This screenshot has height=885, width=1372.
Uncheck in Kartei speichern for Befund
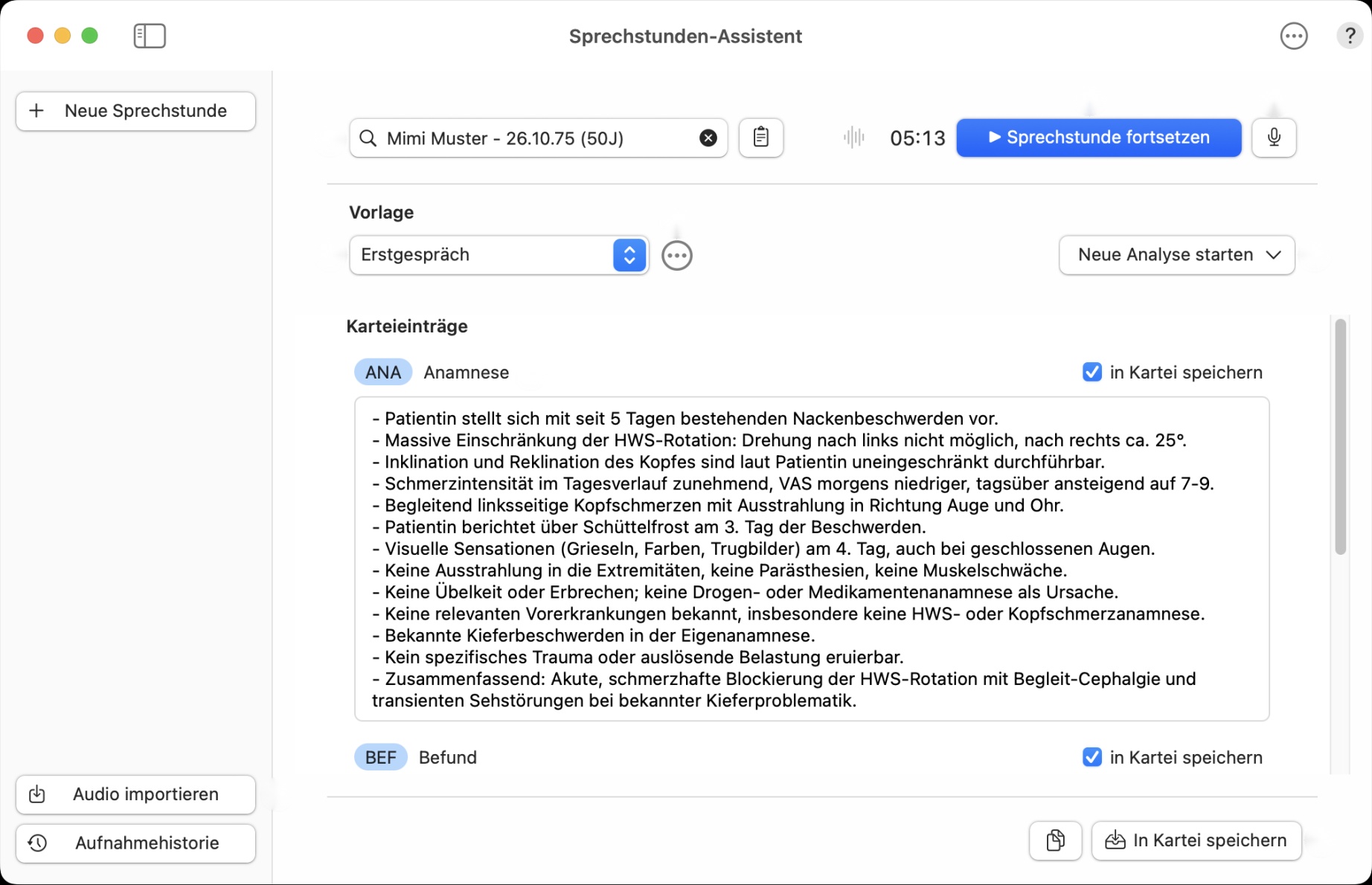1092,757
